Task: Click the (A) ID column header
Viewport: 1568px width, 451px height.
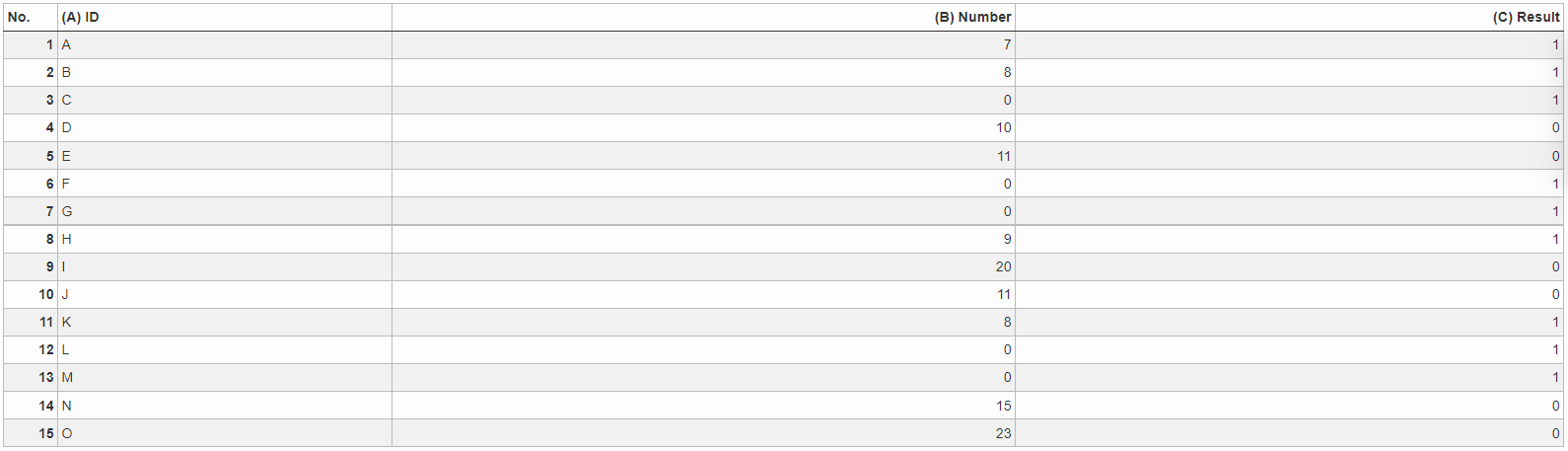Action: point(225,17)
